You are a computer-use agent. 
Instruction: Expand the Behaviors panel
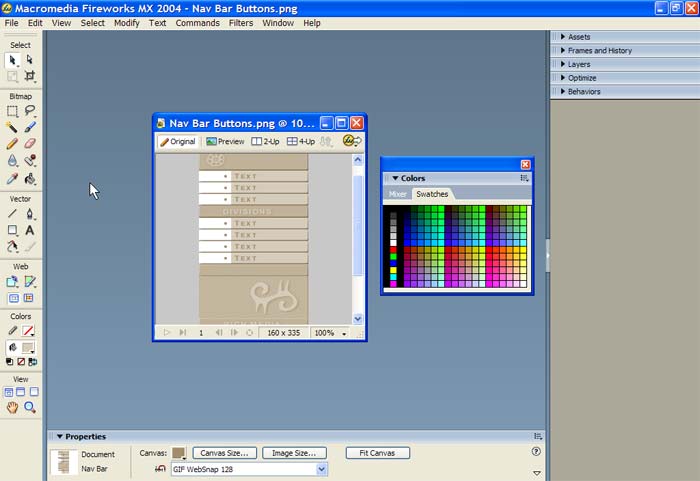[x=563, y=92]
